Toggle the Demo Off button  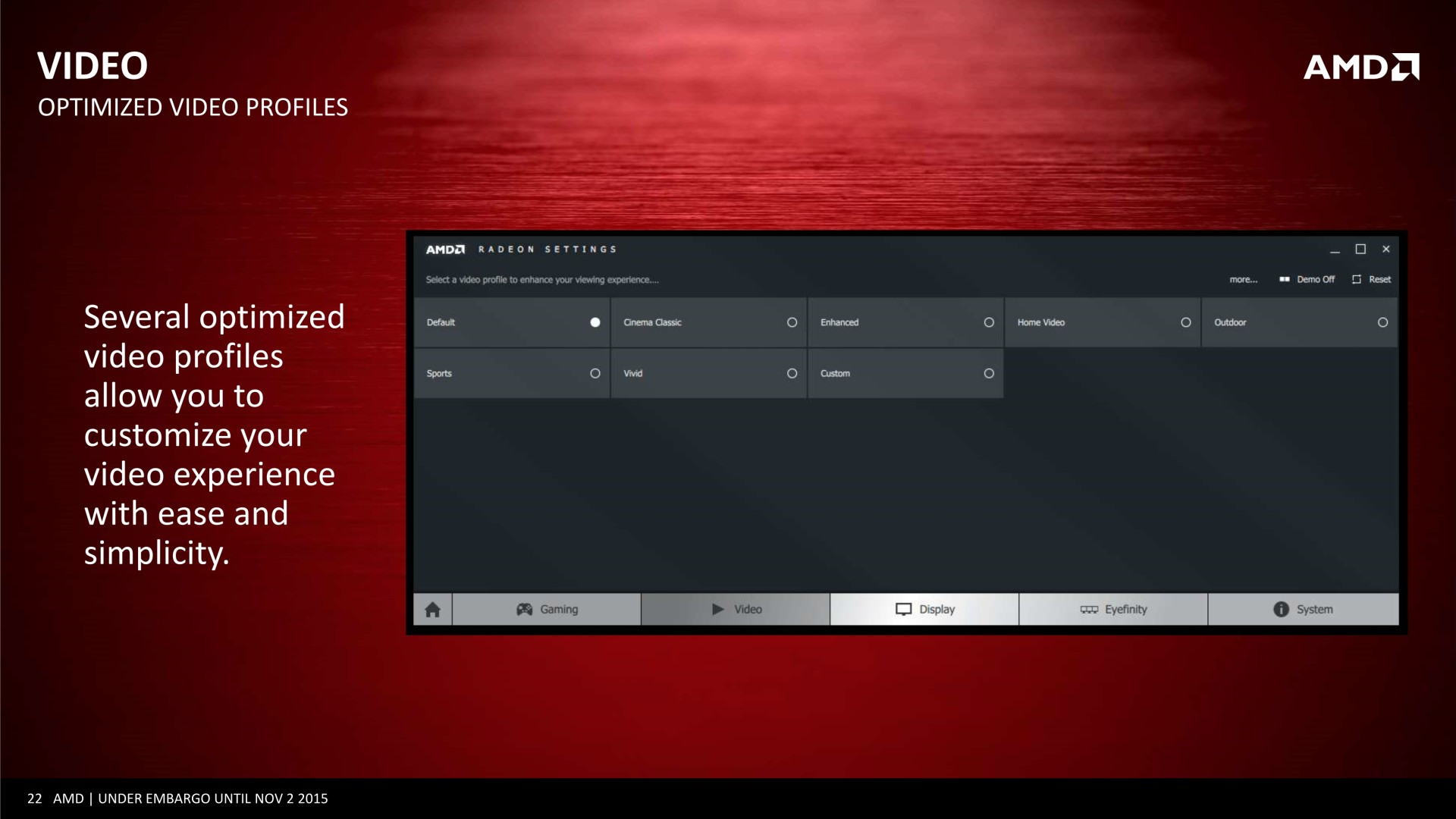pyautogui.click(x=1307, y=280)
